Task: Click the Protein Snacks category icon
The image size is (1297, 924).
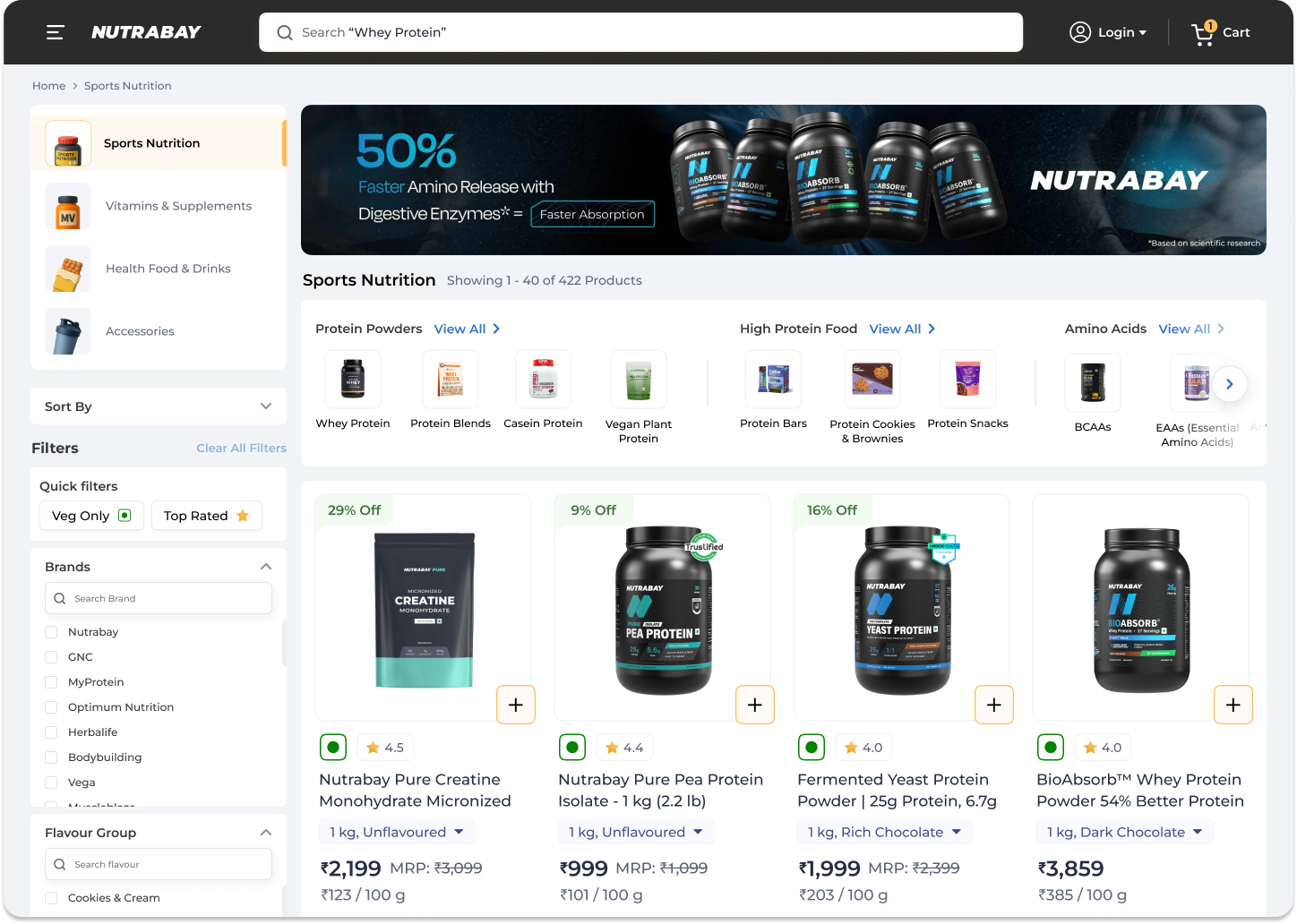Action: [x=968, y=379]
